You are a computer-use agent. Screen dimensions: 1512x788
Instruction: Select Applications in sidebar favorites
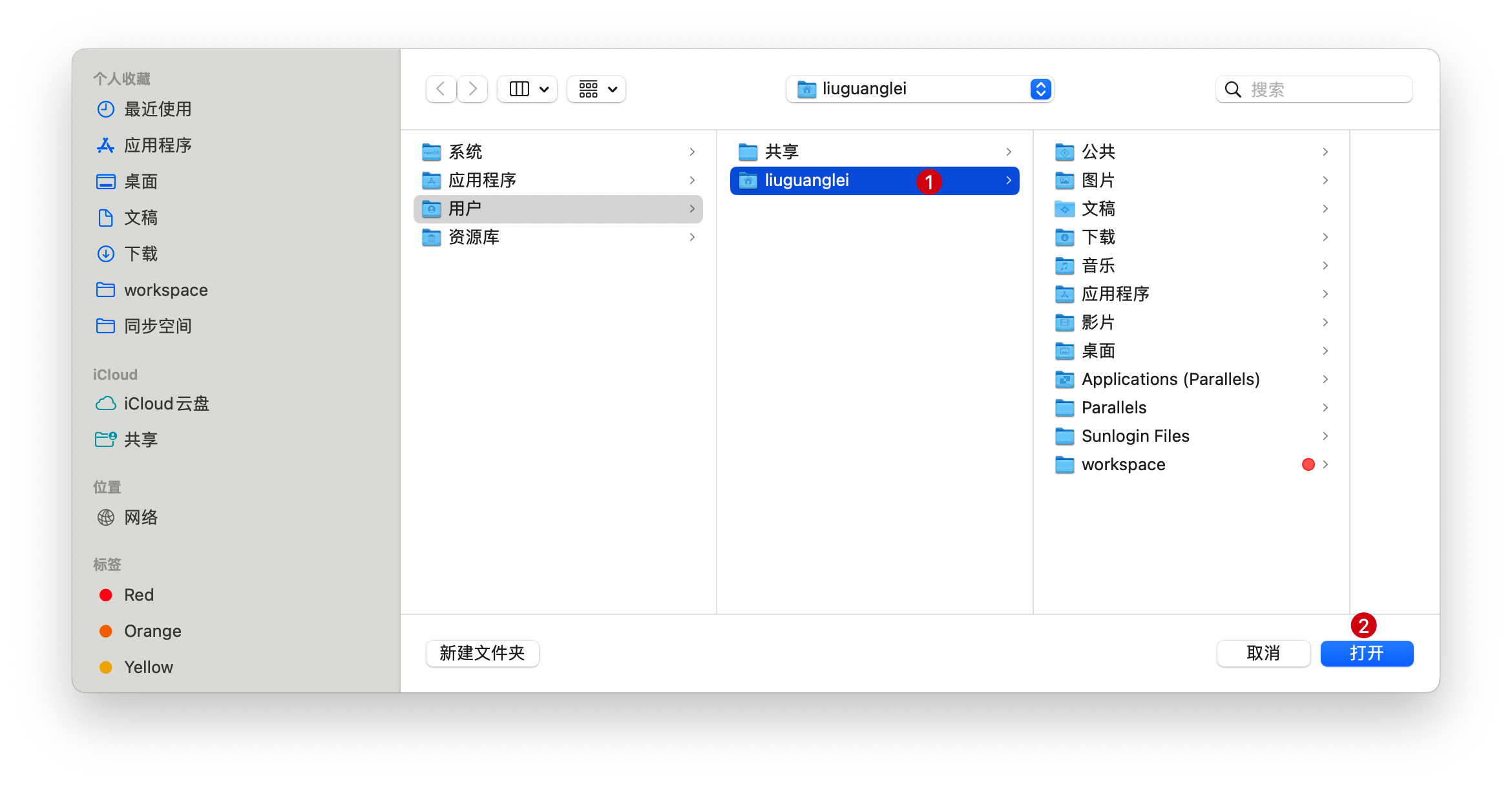click(157, 145)
